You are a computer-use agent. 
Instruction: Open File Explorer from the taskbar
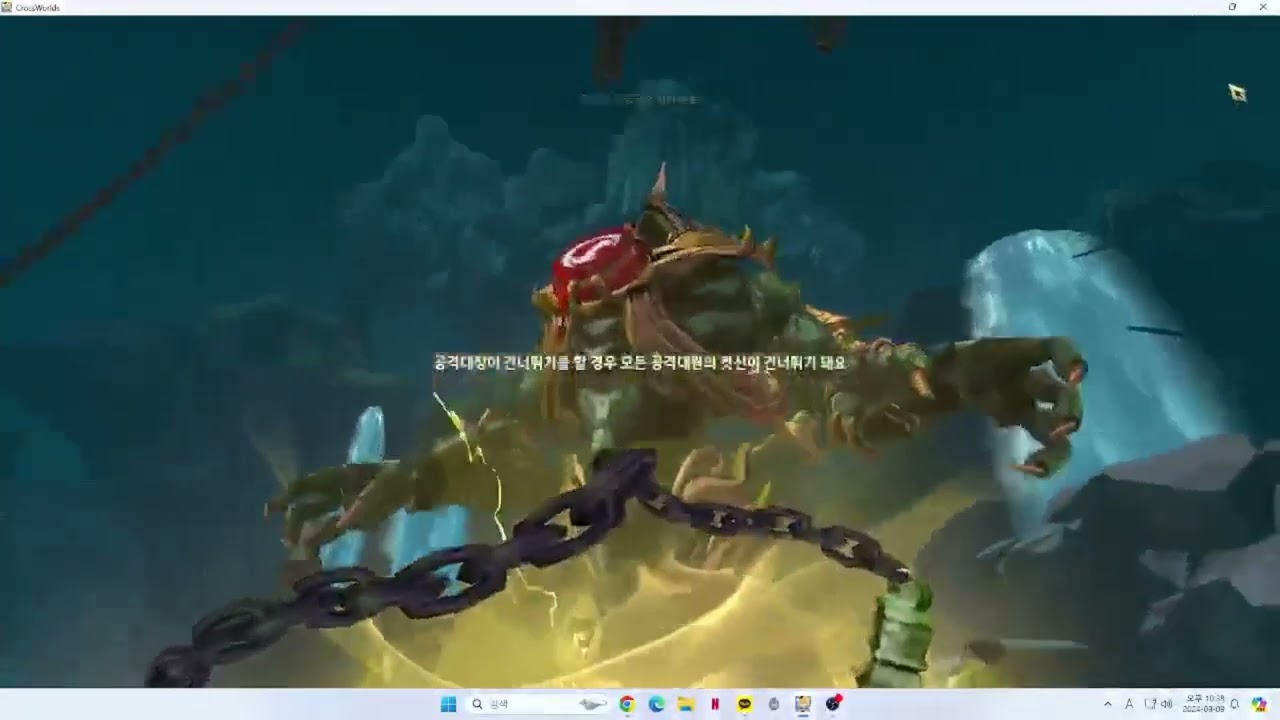pyautogui.click(x=686, y=704)
